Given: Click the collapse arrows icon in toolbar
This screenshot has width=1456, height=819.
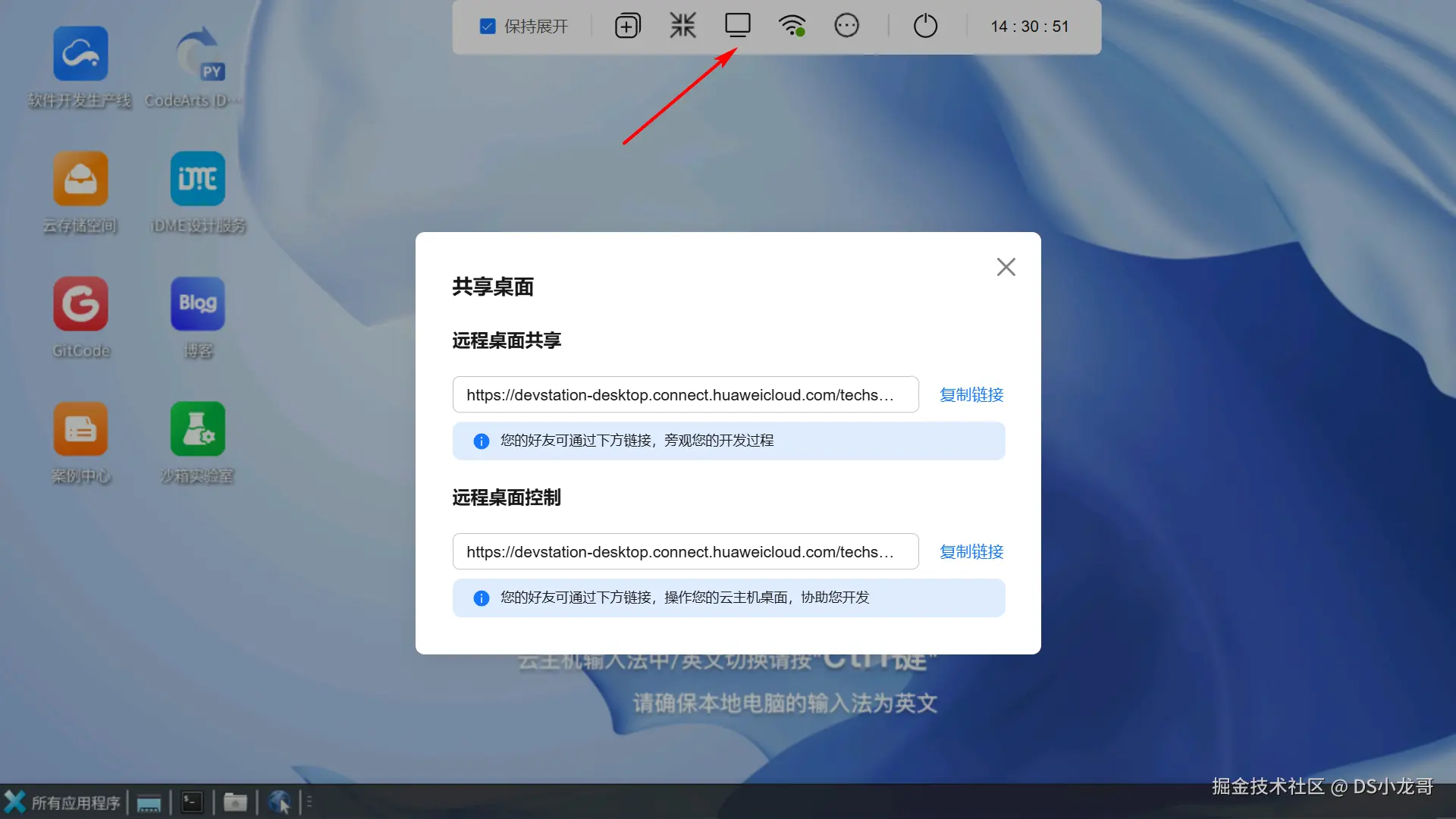Looking at the screenshot, I should 682,26.
